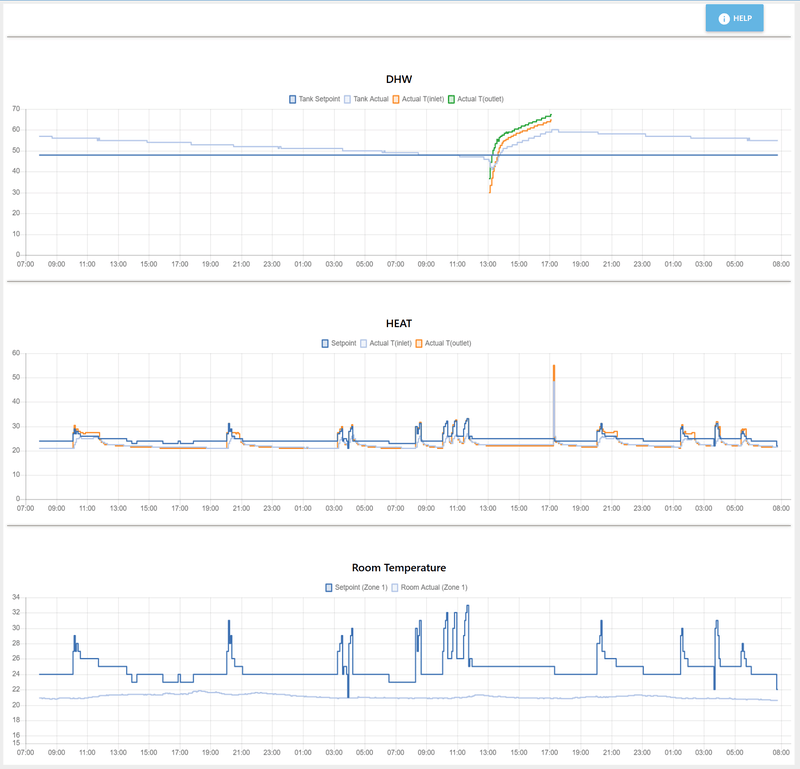The width and height of the screenshot is (800, 769).
Task: Toggle Setpoint (Zone 1) legend item
Action: click(357, 588)
